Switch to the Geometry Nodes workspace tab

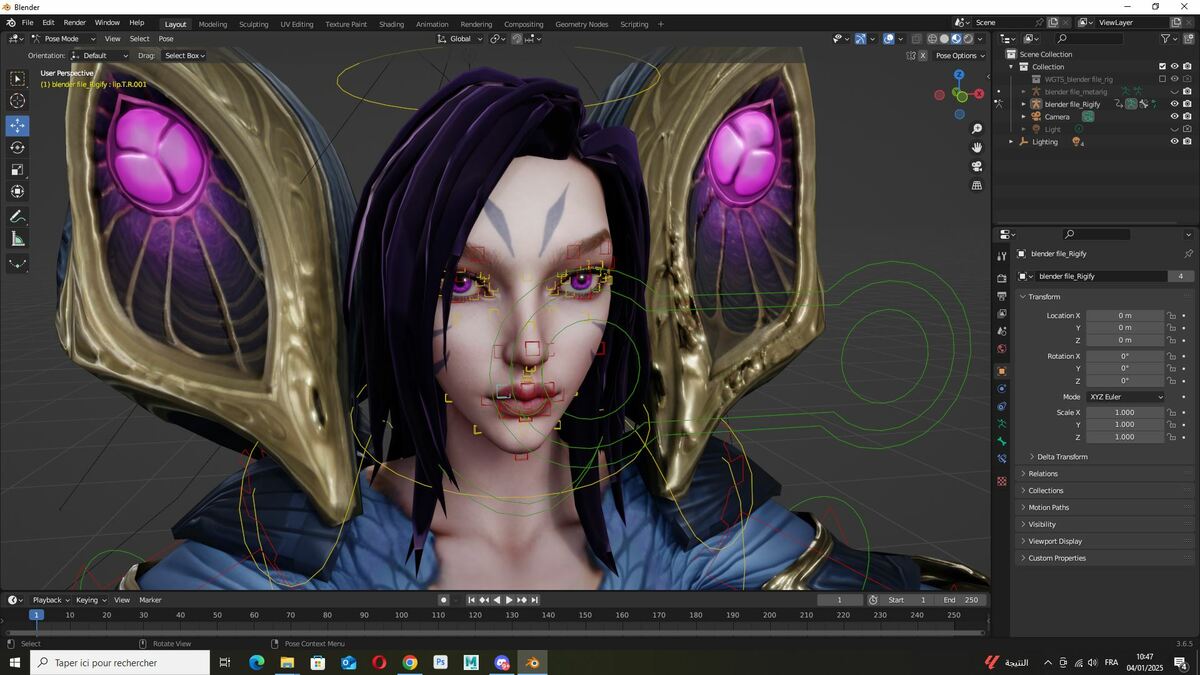click(x=581, y=24)
